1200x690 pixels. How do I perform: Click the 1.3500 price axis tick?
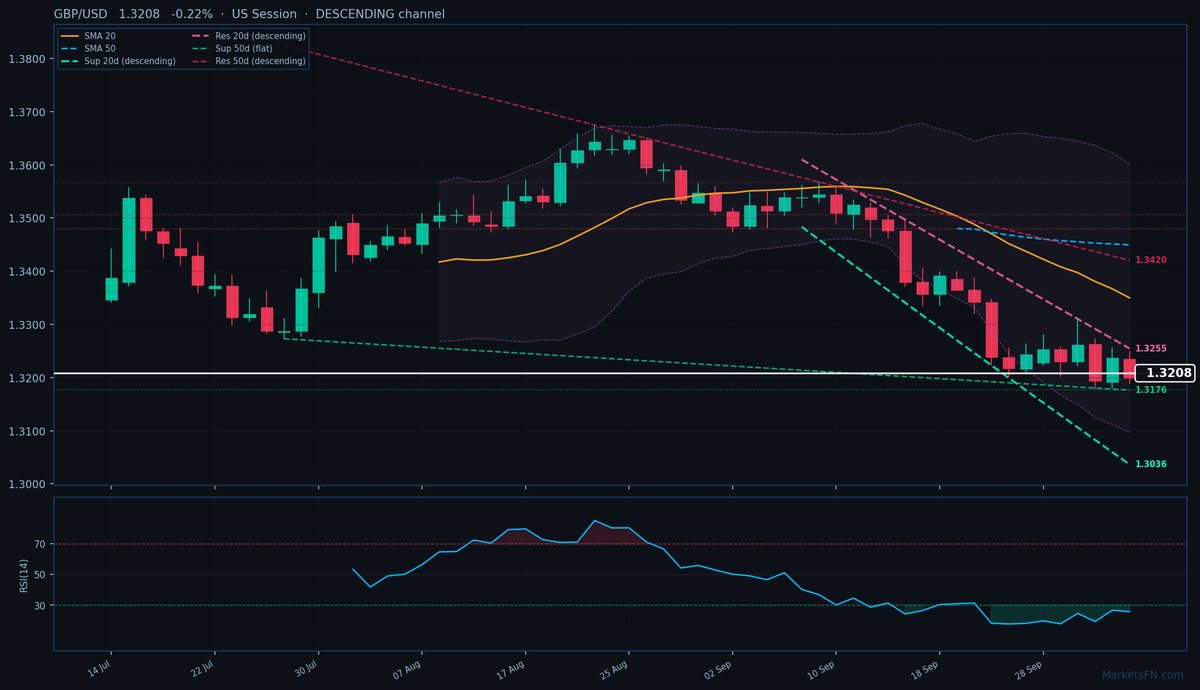click(26, 219)
